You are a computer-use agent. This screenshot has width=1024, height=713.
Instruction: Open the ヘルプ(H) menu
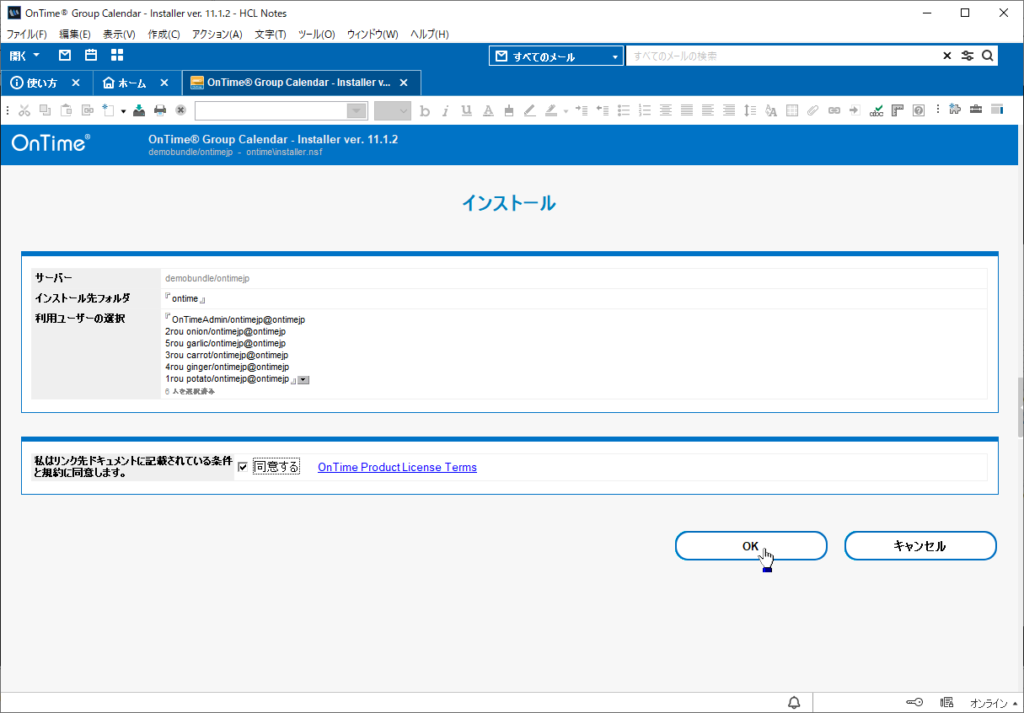click(x=429, y=34)
